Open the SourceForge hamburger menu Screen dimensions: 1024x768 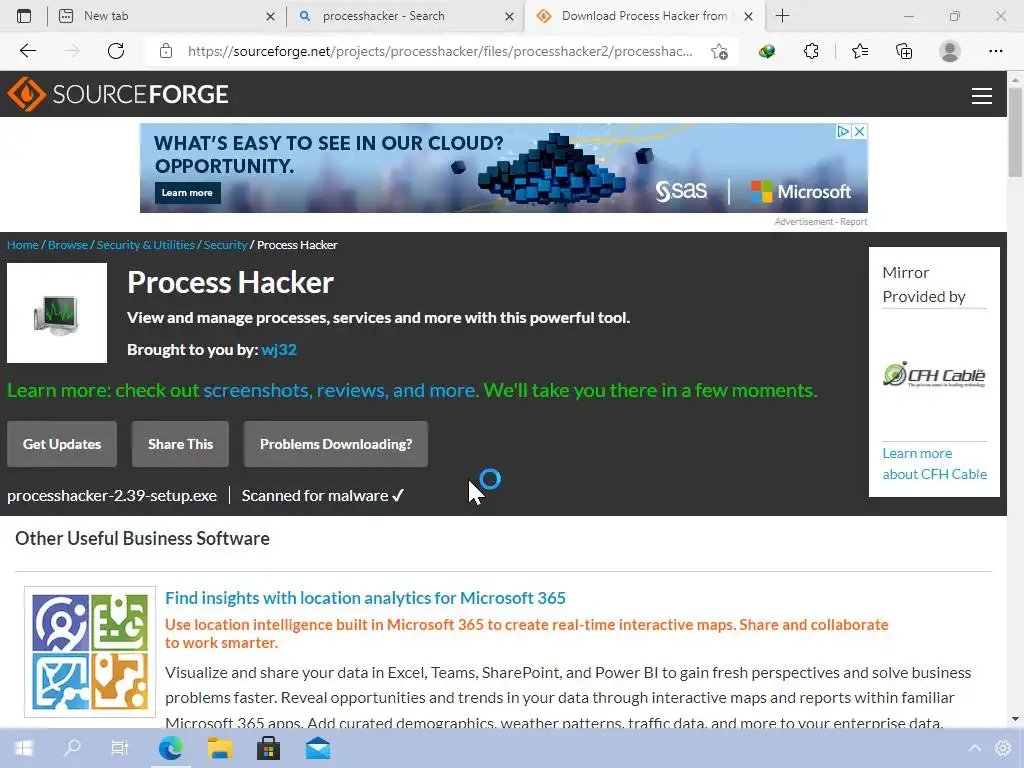click(x=981, y=95)
